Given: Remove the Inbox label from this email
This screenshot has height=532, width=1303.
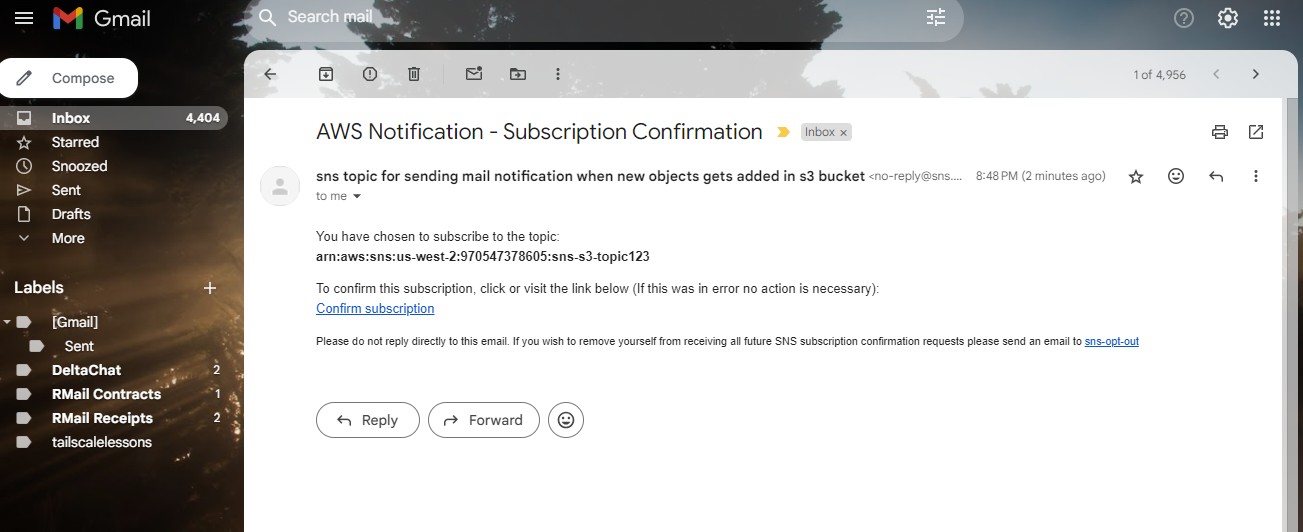Looking at the screenshot, I should (x=843, y=132).
